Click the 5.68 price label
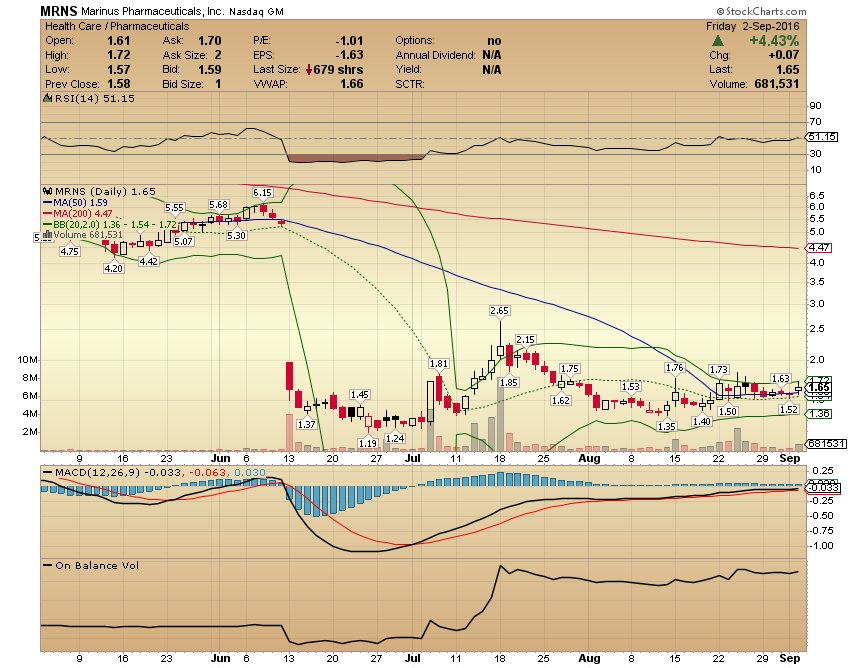The height and width of the screenshot is (668, 850). click(218, 205)
